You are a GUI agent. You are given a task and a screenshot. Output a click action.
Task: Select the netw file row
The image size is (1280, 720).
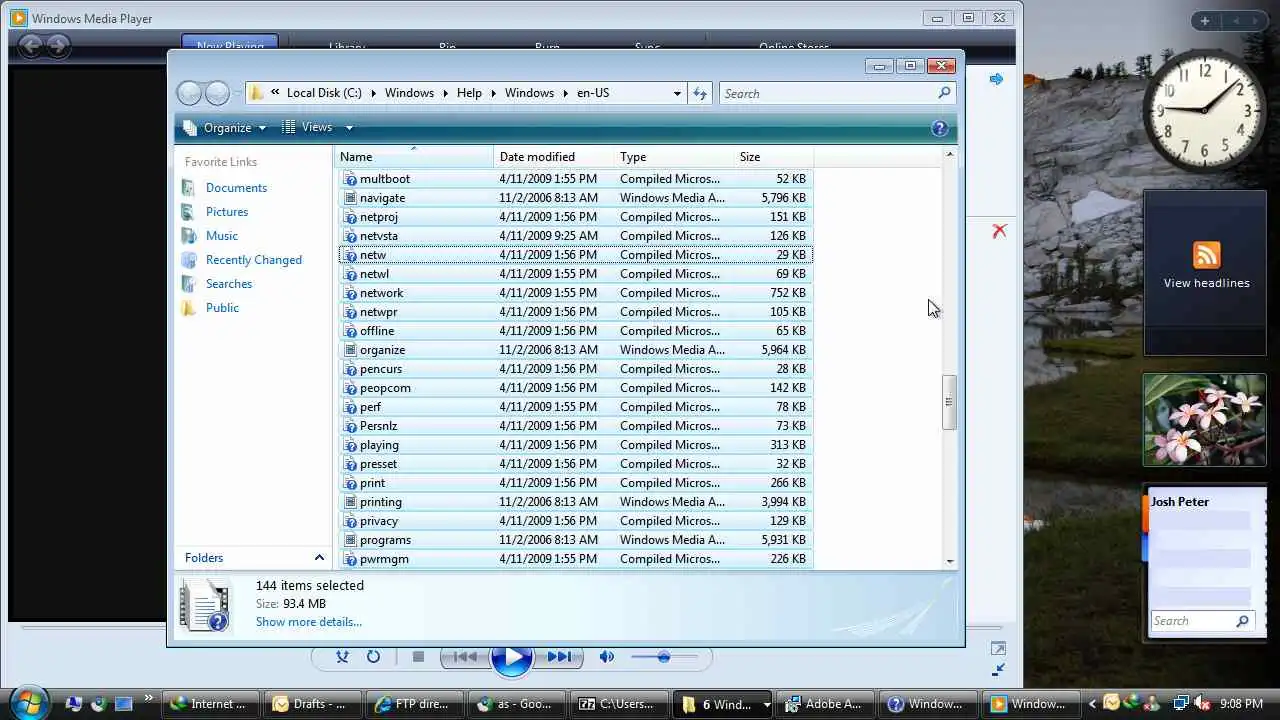pos(575,255)
